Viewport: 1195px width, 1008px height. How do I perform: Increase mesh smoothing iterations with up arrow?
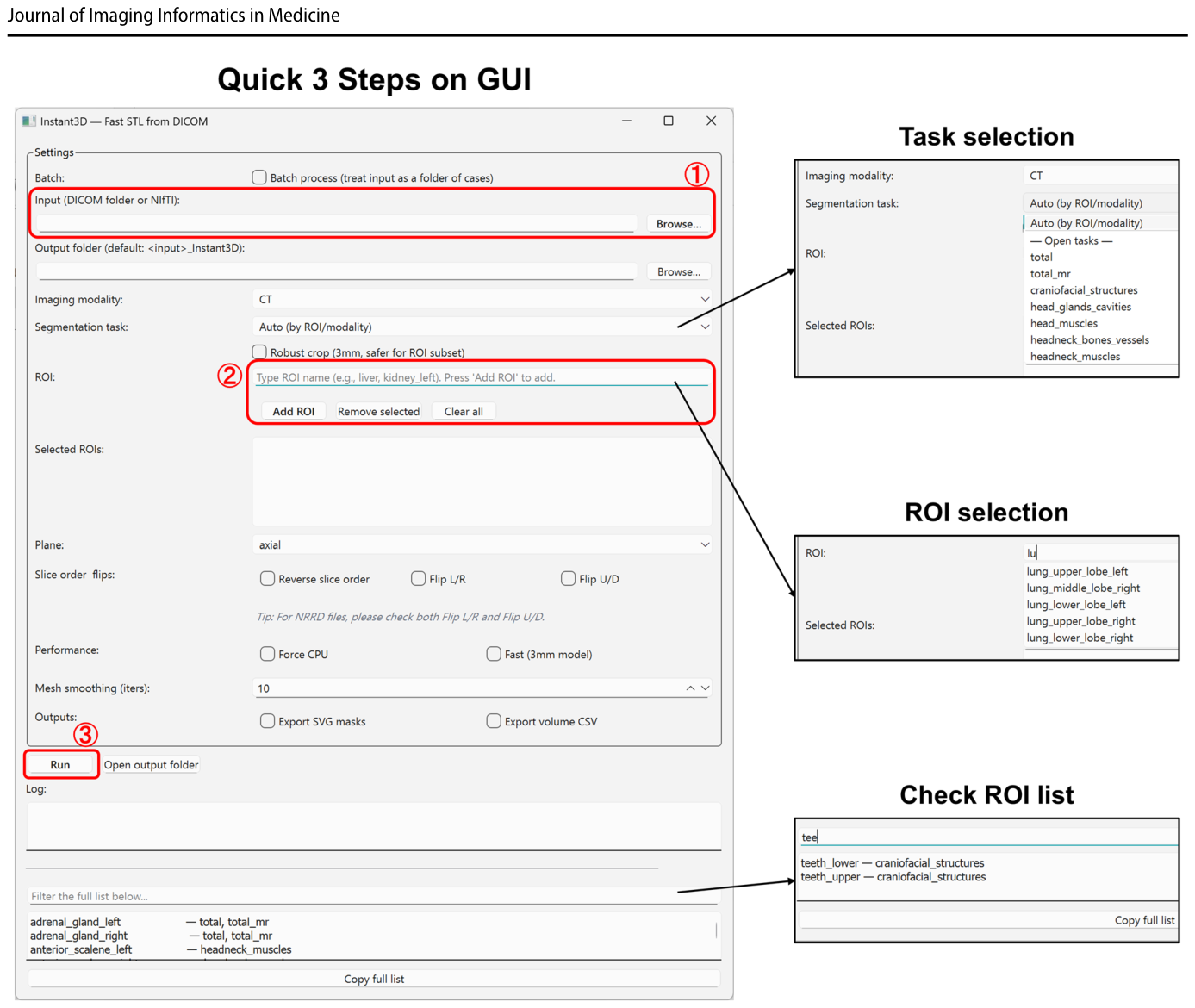tap(690, 688)
